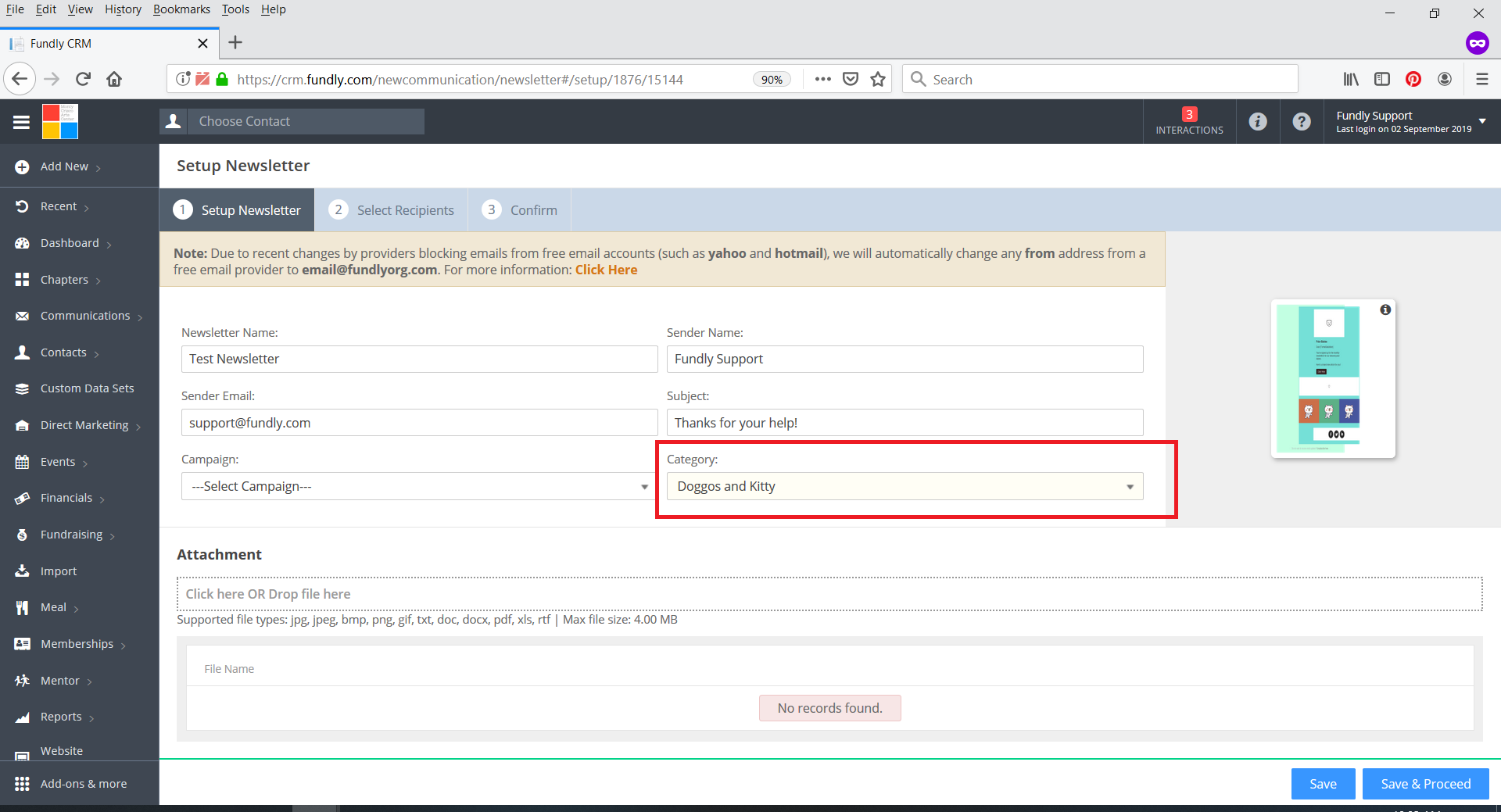Expand Communications in the sidebar
Viewport: 1501px width, 812px height.
click(x=85, y=316)
